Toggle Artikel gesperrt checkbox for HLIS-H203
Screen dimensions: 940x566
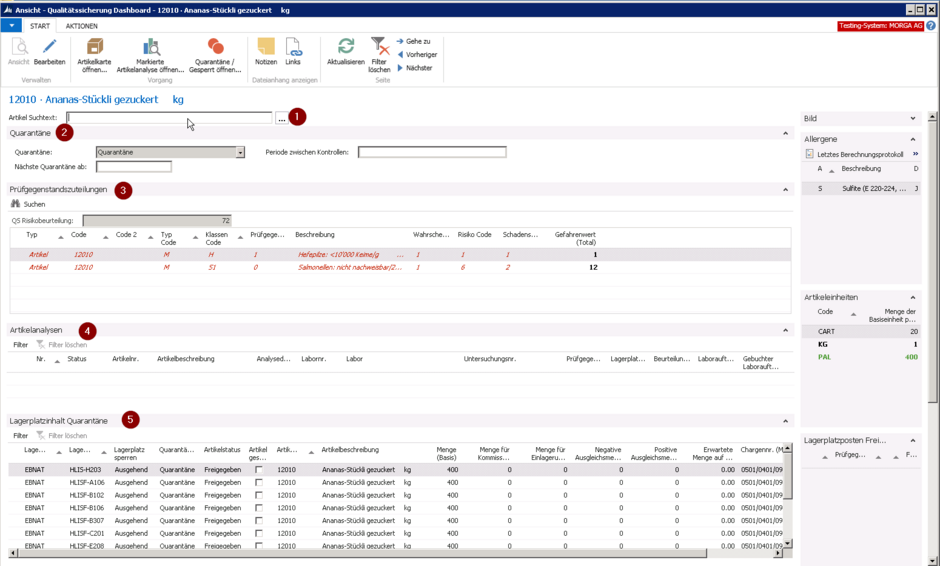coord(258,469)
